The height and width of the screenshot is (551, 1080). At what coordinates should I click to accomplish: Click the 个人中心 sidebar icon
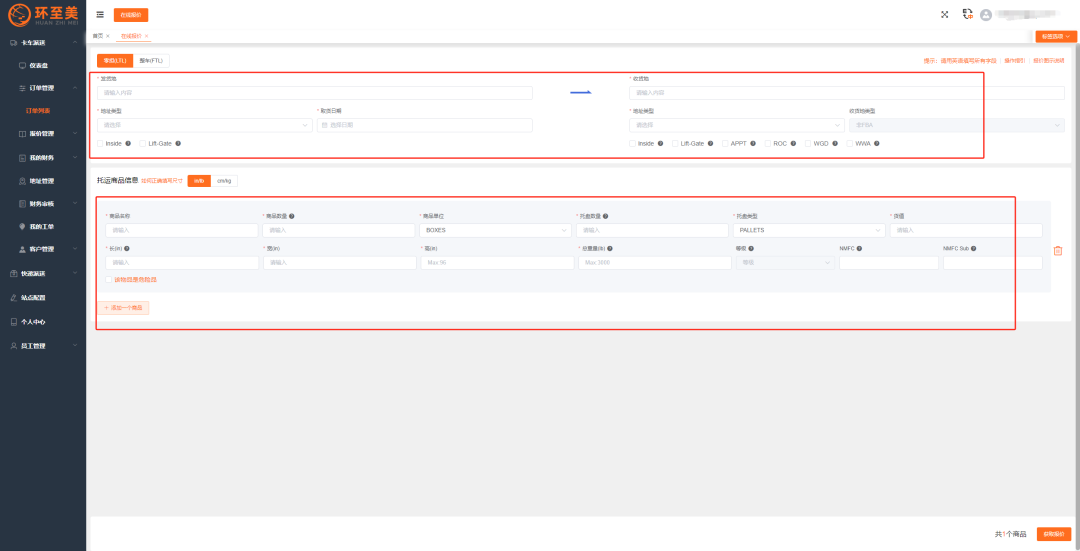(13, 322)
